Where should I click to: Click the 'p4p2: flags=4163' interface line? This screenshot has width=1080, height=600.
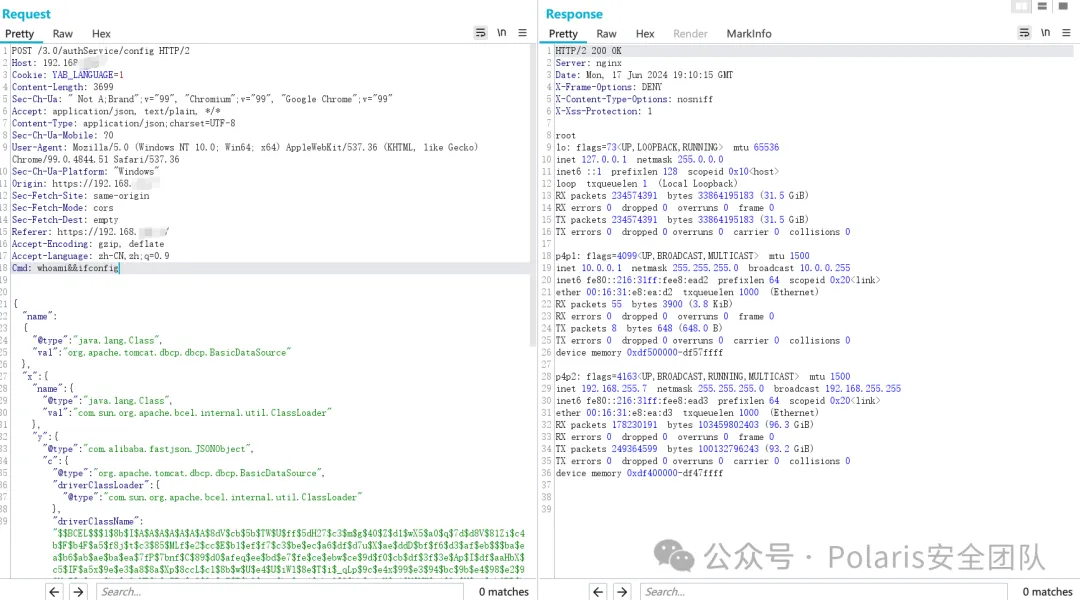click(703, 377)
